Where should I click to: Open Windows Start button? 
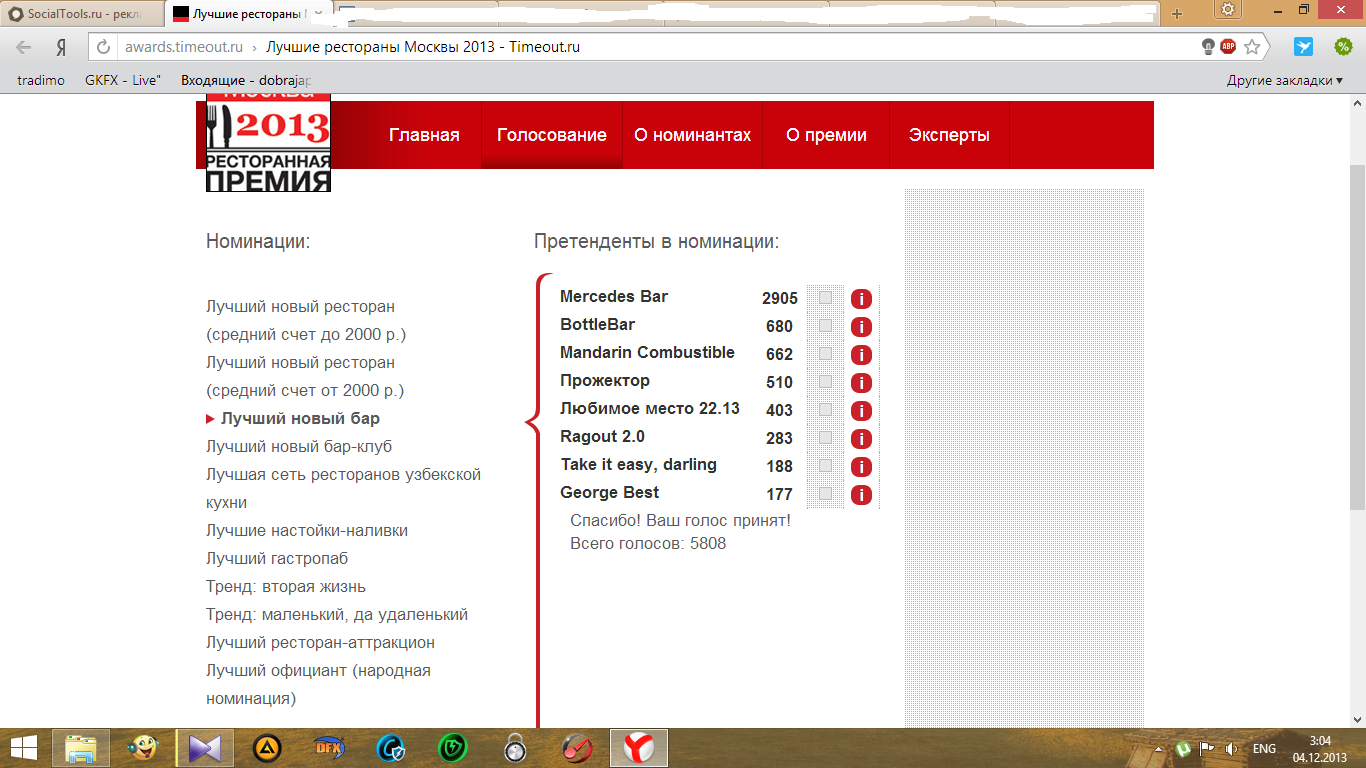[24, 748]
